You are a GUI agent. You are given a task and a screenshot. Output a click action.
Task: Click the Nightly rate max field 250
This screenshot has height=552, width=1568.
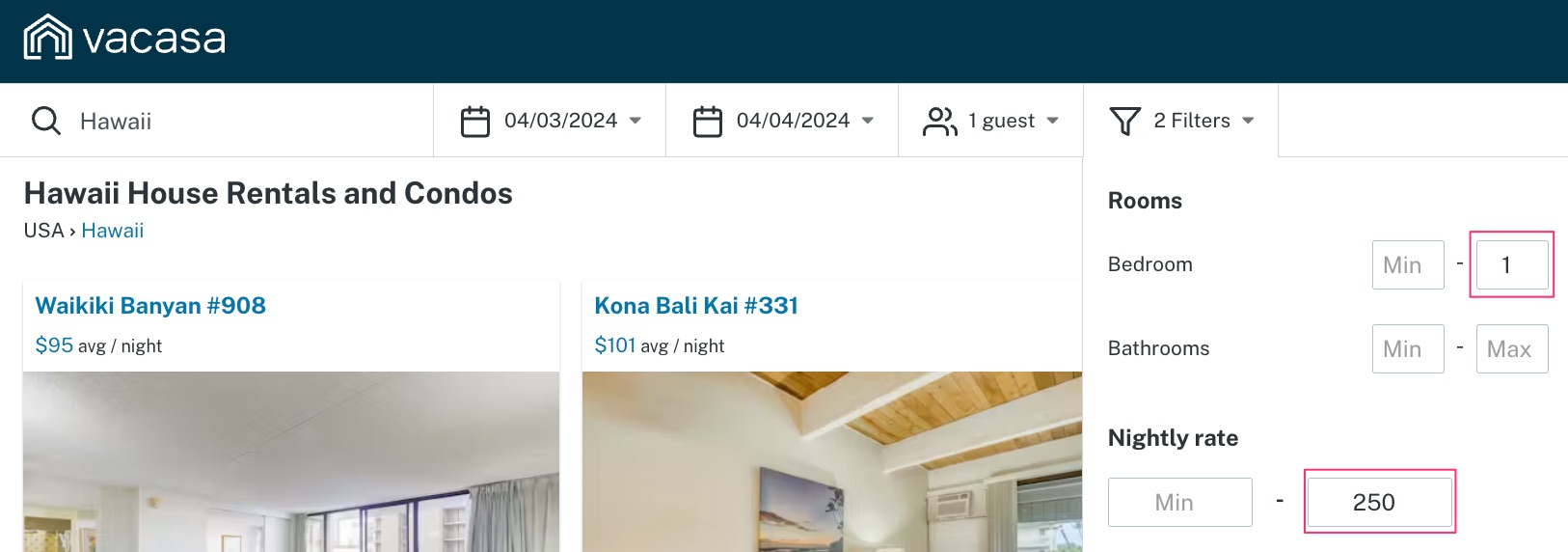(x=1380, y=502)
